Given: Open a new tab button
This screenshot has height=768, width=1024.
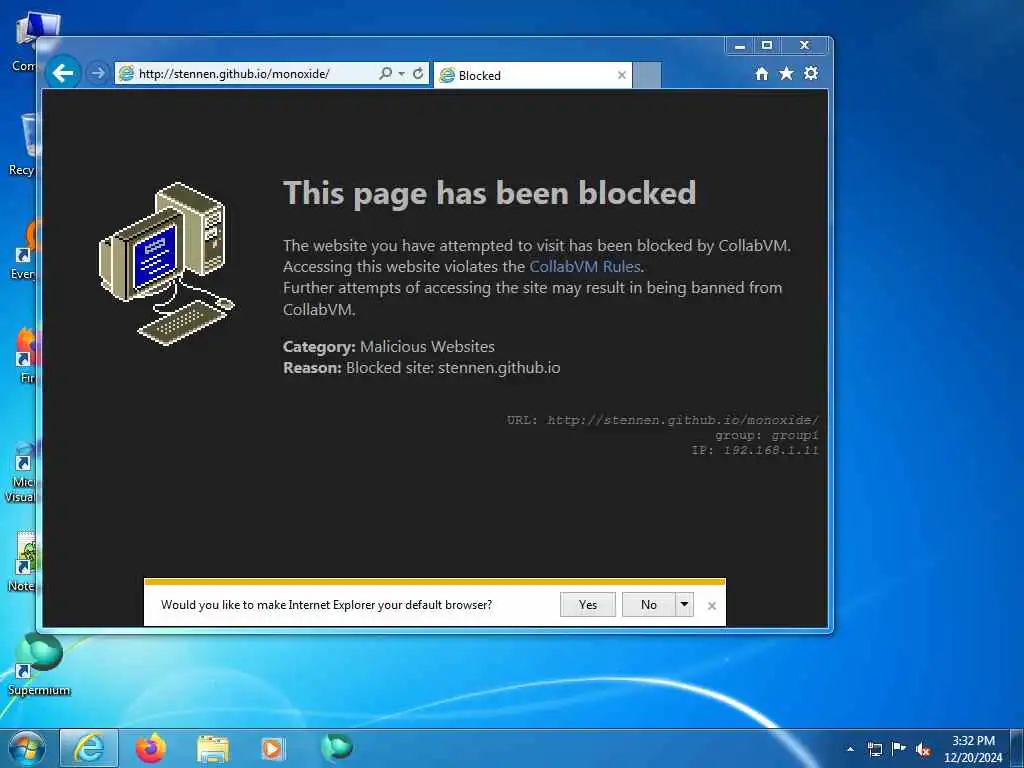Looking at the screenshot, I should coord(647,75).
